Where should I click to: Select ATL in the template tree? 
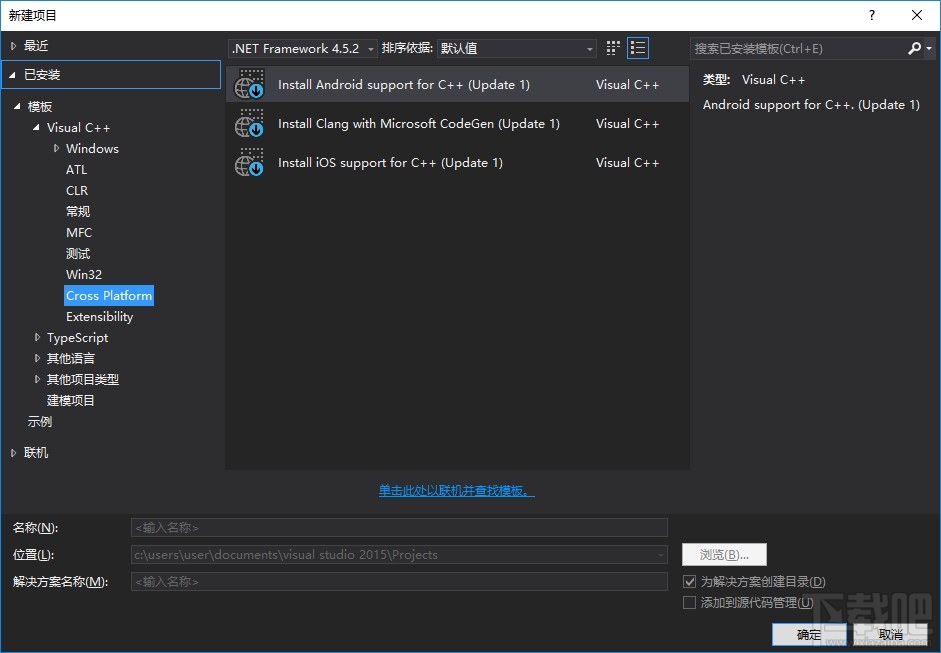pos(76,170)
